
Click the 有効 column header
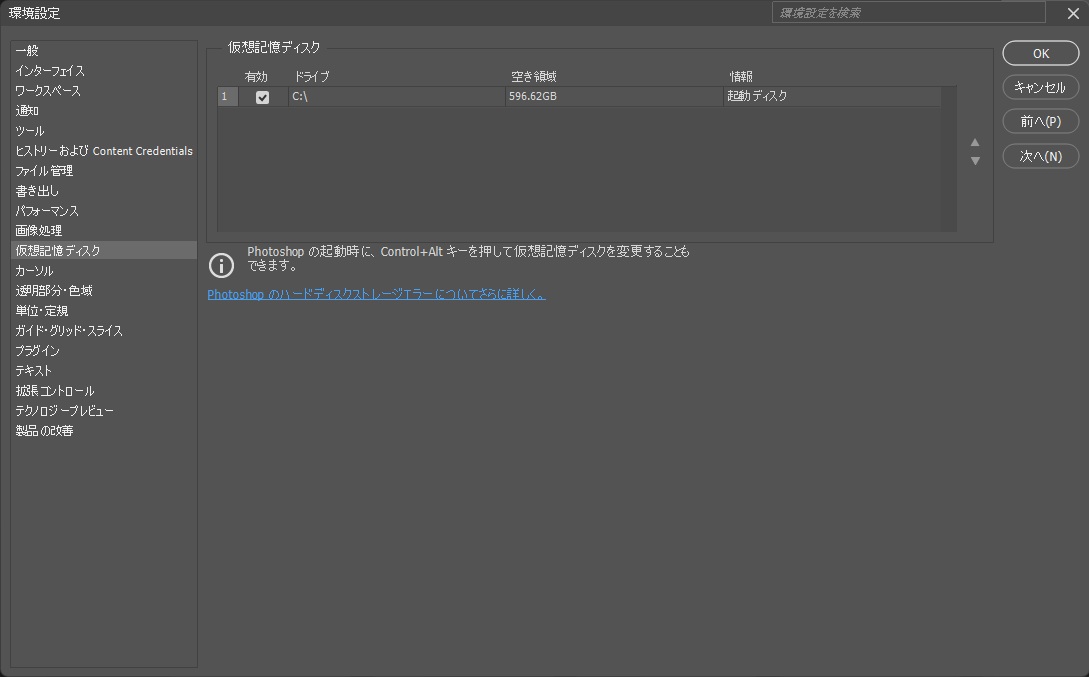point(256,76)
